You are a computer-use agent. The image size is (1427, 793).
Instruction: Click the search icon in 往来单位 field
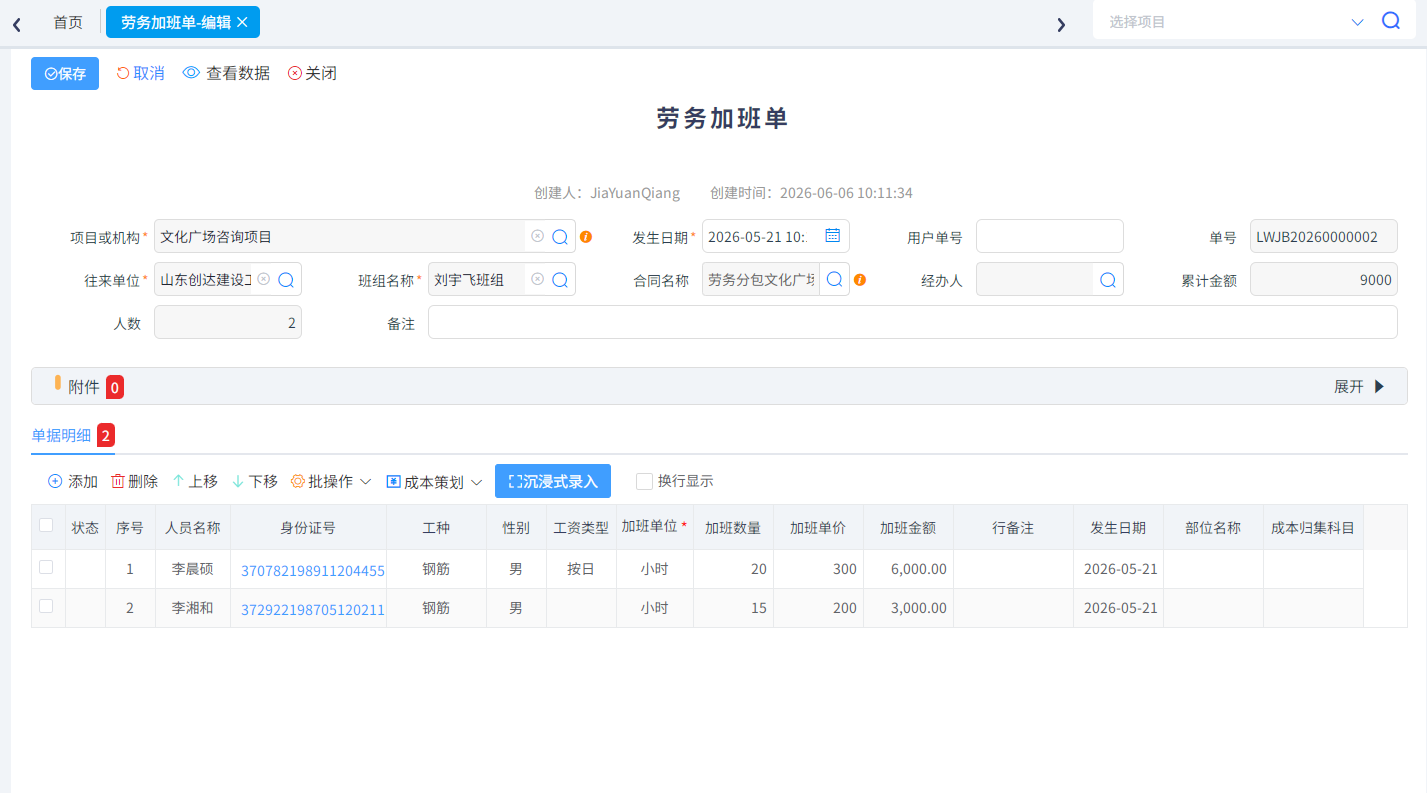coord(286,280)
